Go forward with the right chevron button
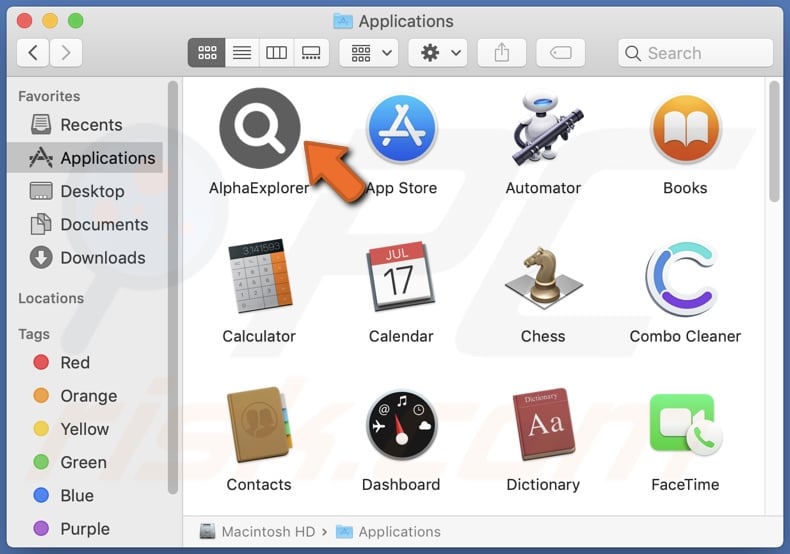 click(65, 52)
